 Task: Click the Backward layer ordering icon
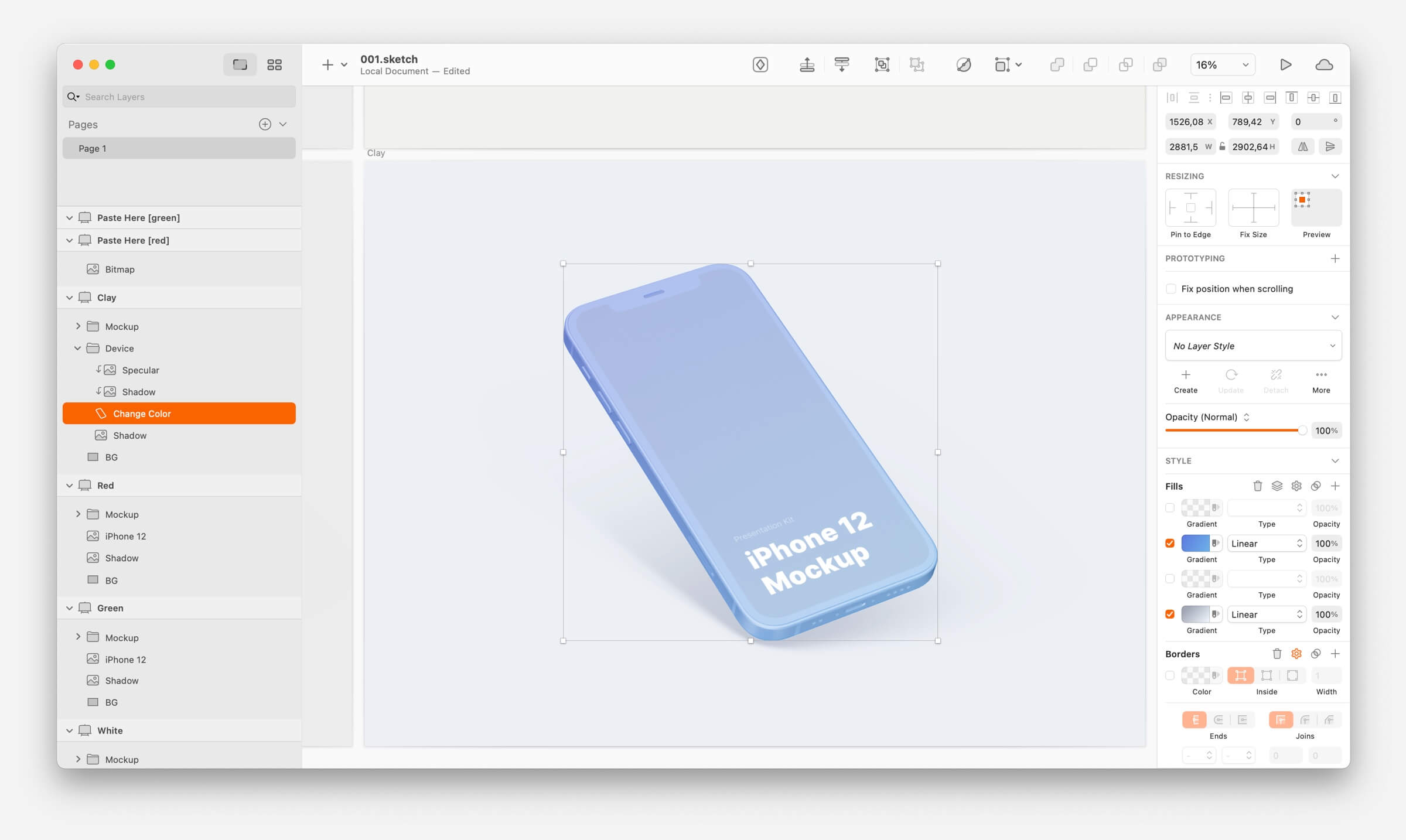point(842,64)
